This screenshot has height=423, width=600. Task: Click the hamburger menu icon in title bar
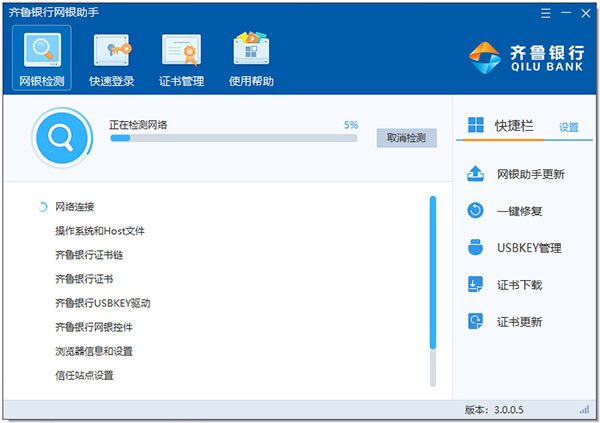pyautogui.click(x=546, y=13)
